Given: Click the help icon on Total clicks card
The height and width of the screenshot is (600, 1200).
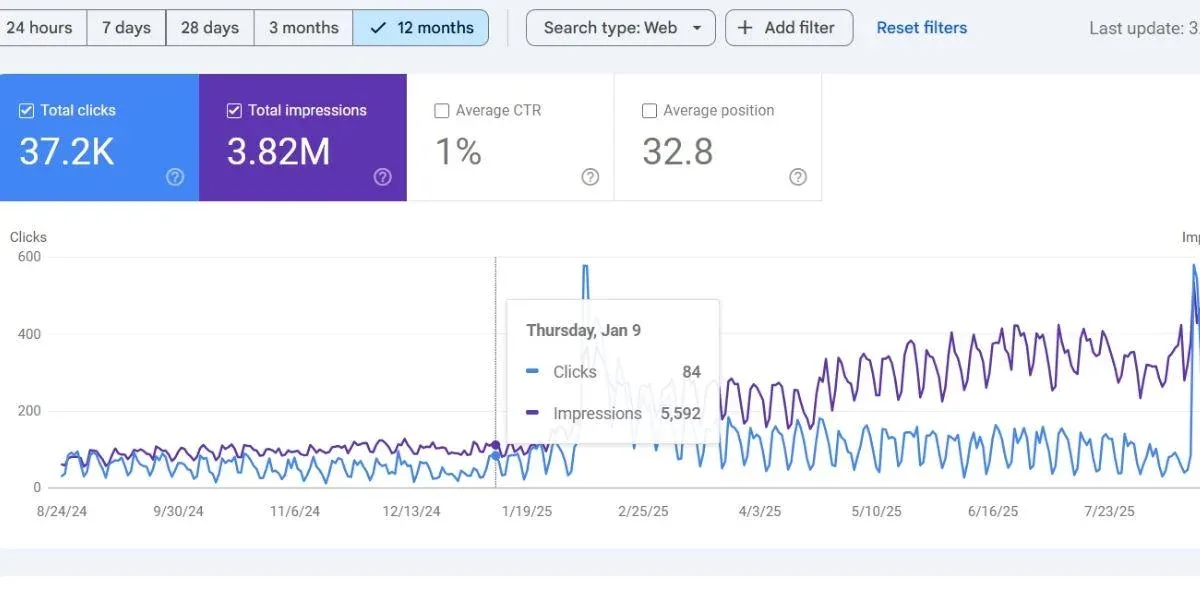Looking at the screenshot, I should click(175, 177).
